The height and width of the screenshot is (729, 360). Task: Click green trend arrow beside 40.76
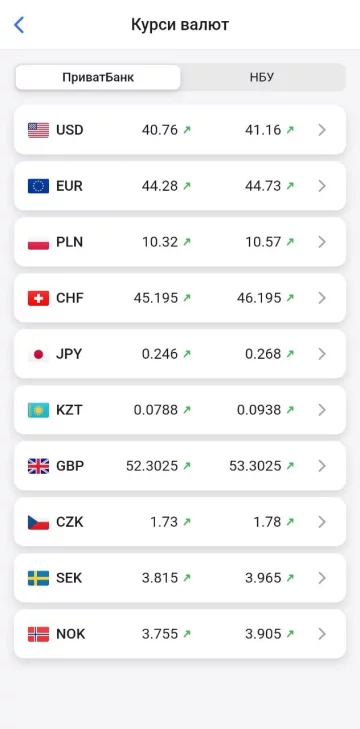(187, 130)
